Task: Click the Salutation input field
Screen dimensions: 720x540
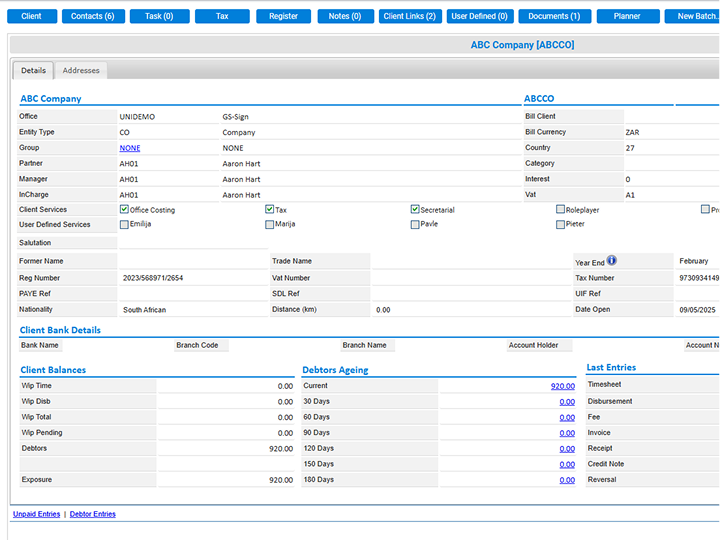Action: click(x=193, y=242)
